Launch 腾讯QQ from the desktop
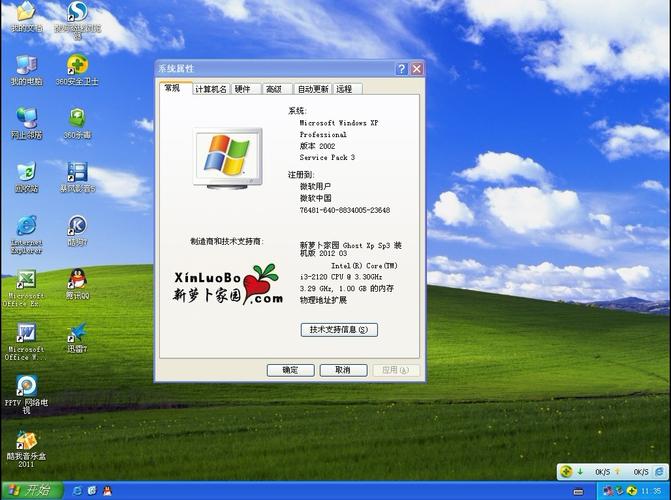Screen dimensions: 671x500 [x=77, y=279]
